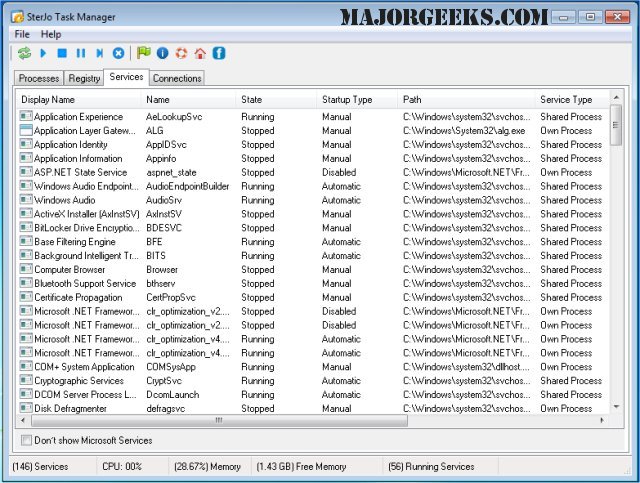Click the horizontal scrollbar thumb

click(x=219, y=420)
